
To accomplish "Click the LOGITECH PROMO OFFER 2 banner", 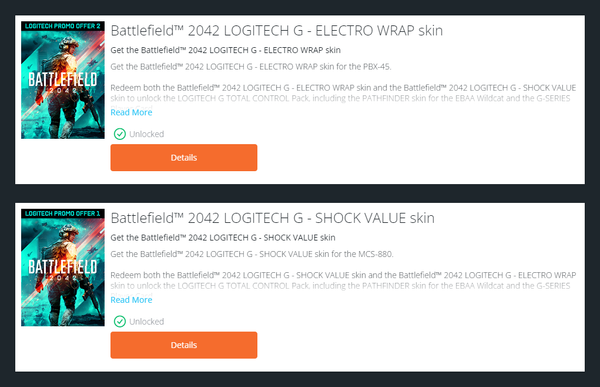I will click(63, 26).
